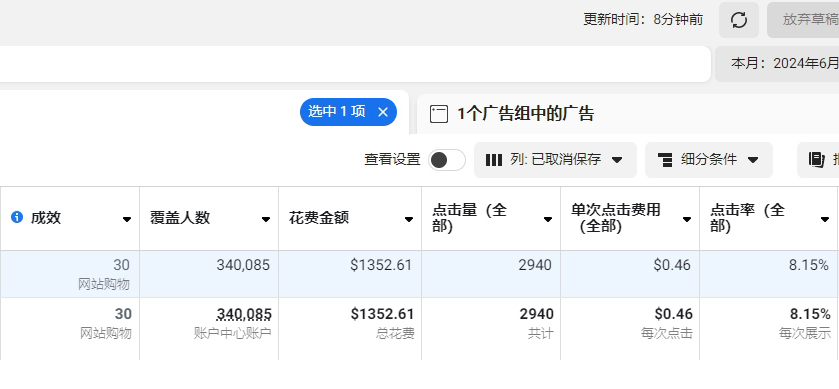Click the 340,085 reach total value
839x389 pixels.
(244, 314)
